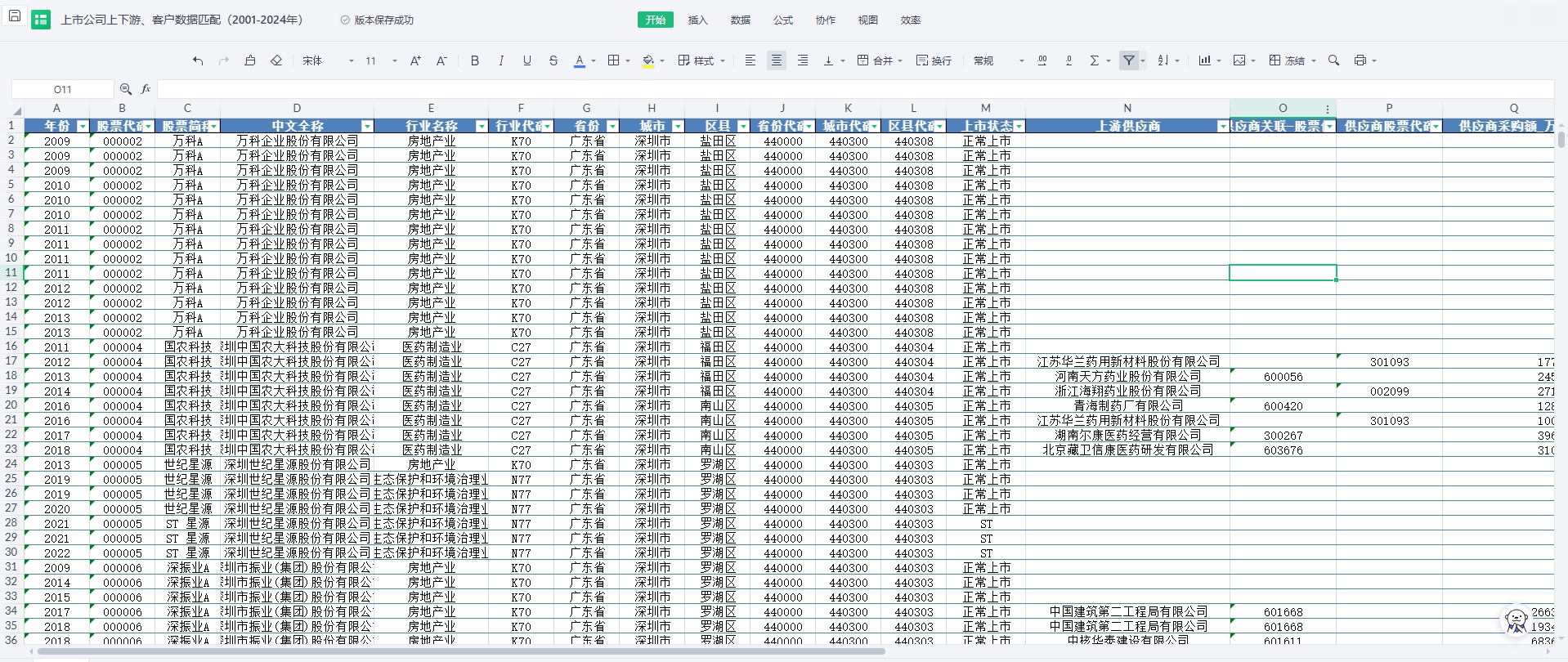
Task: Click the print icon
Action: 1360,60
